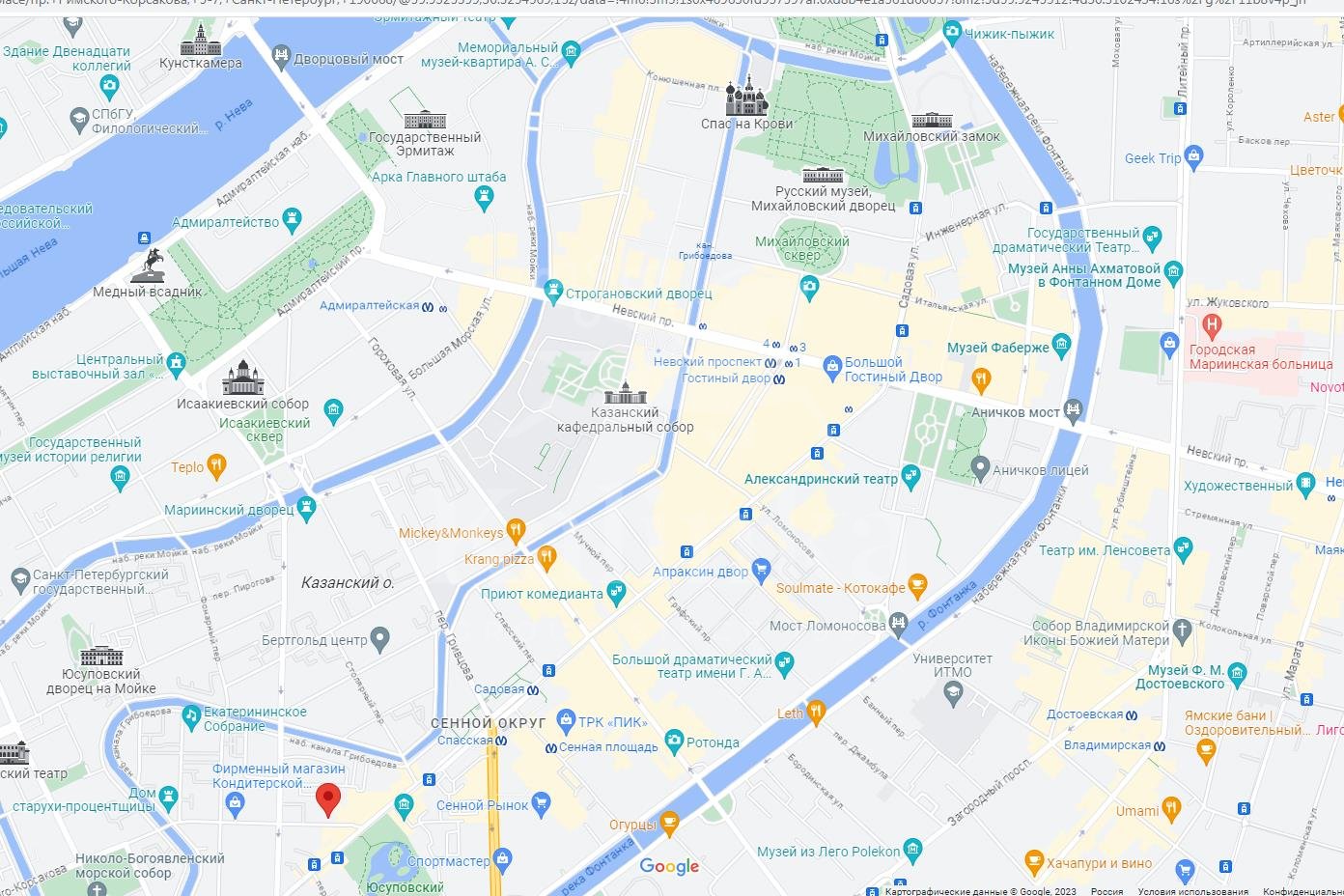The width and height of the screenshot is (1344, 896).
Task: Open the Медный всадник monument icon
Action: point(151,265)
